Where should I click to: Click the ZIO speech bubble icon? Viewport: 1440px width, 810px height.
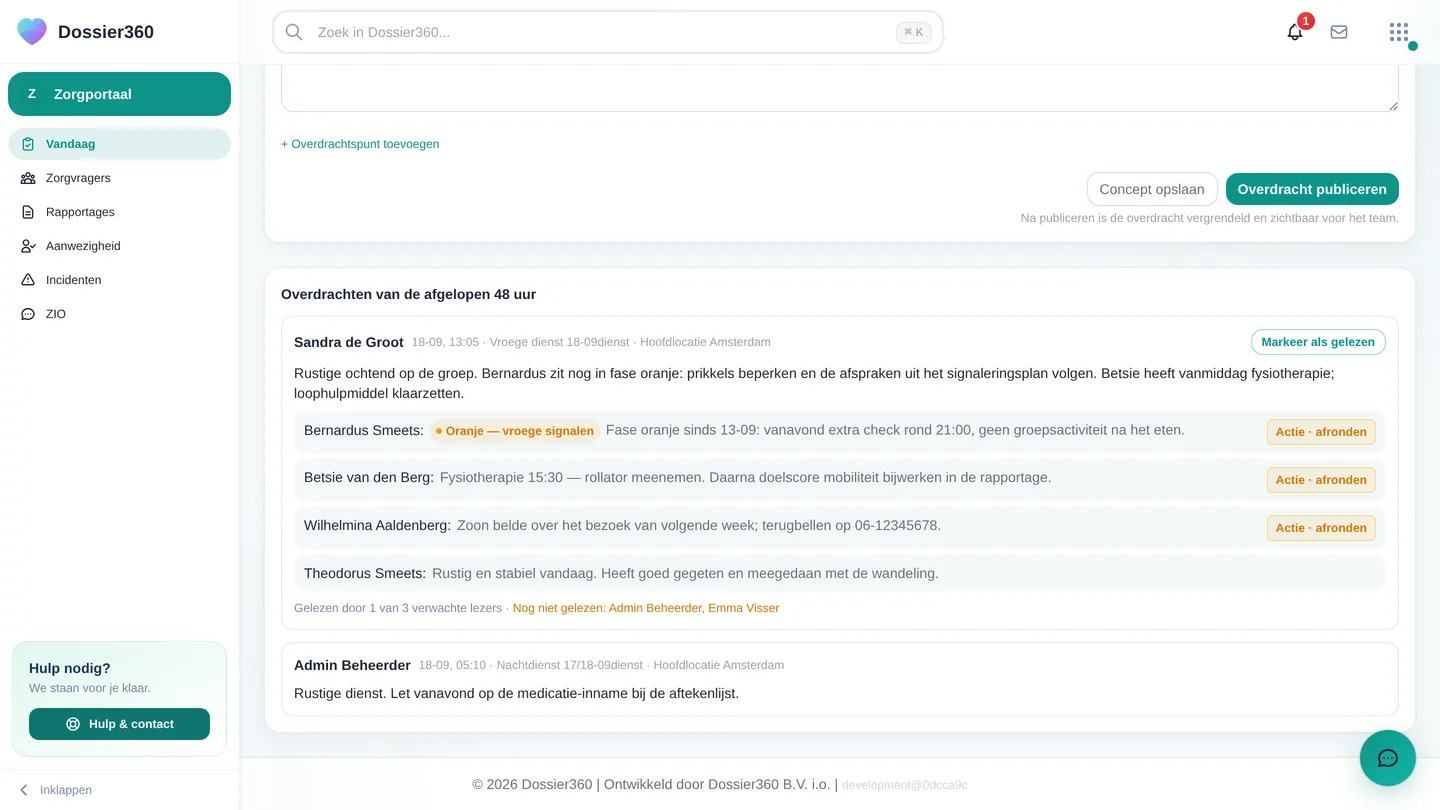28,314
